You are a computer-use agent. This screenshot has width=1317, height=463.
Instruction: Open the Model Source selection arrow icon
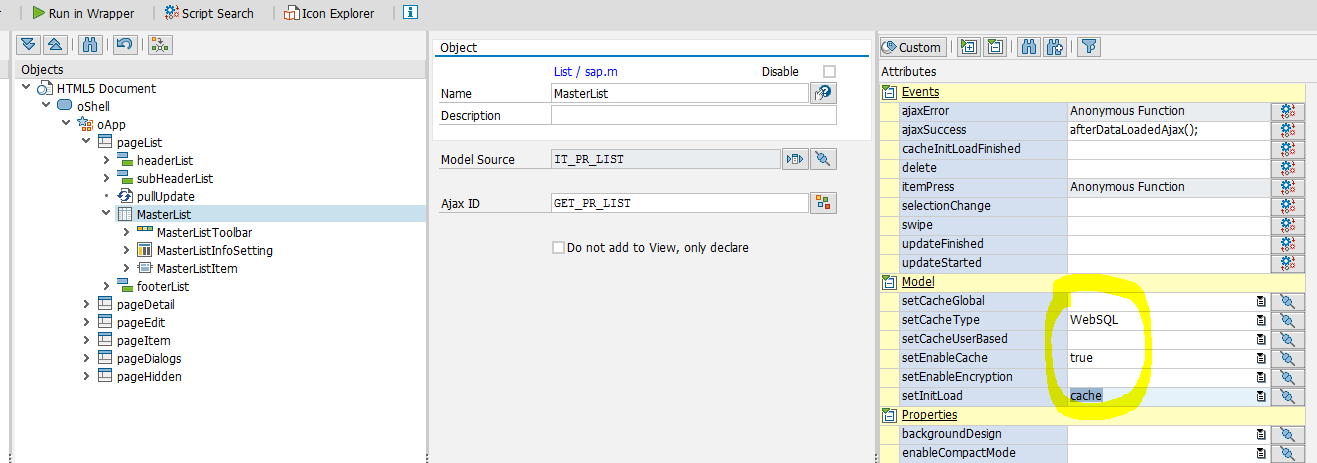(x=795, y=159)
